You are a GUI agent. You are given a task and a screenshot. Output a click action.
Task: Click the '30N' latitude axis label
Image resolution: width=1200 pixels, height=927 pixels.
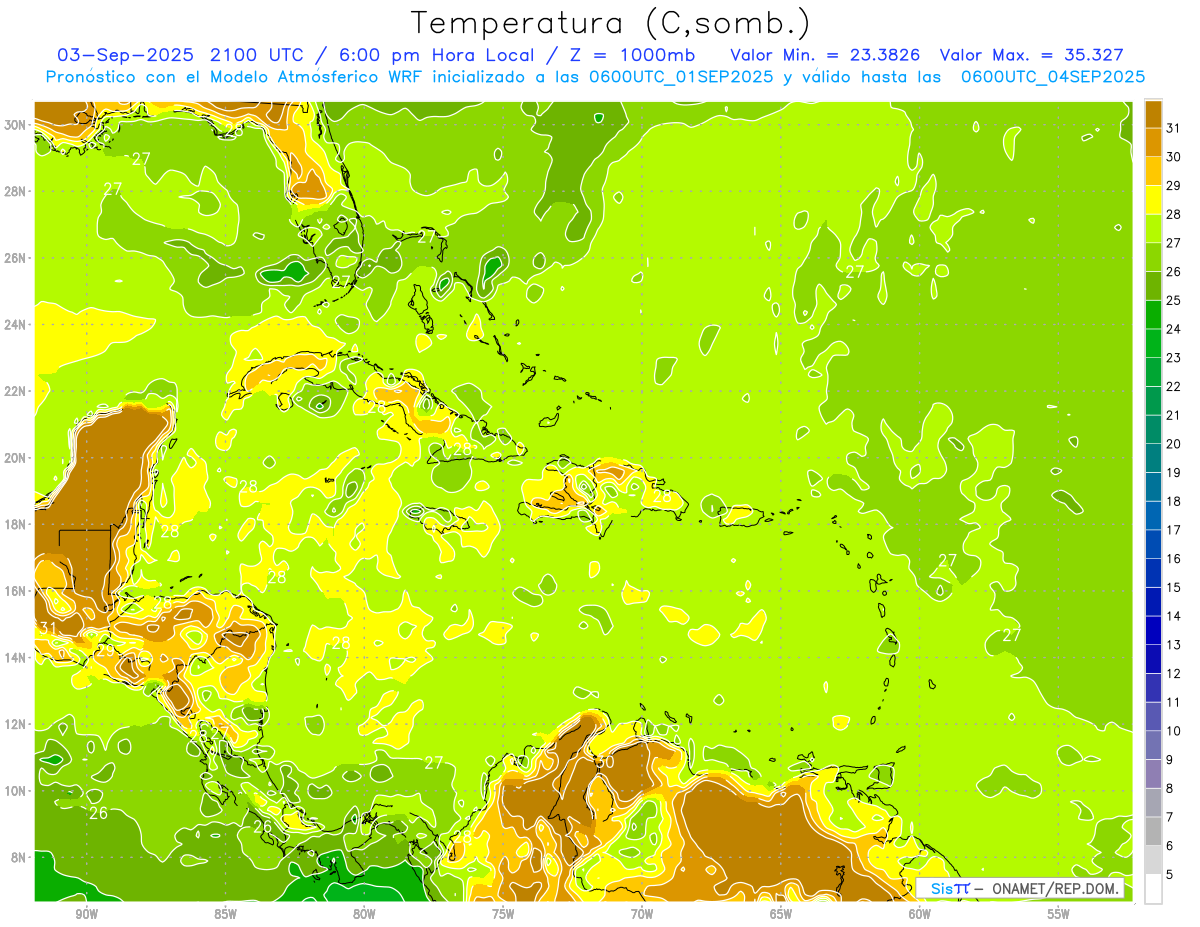[x=16, y=124]
